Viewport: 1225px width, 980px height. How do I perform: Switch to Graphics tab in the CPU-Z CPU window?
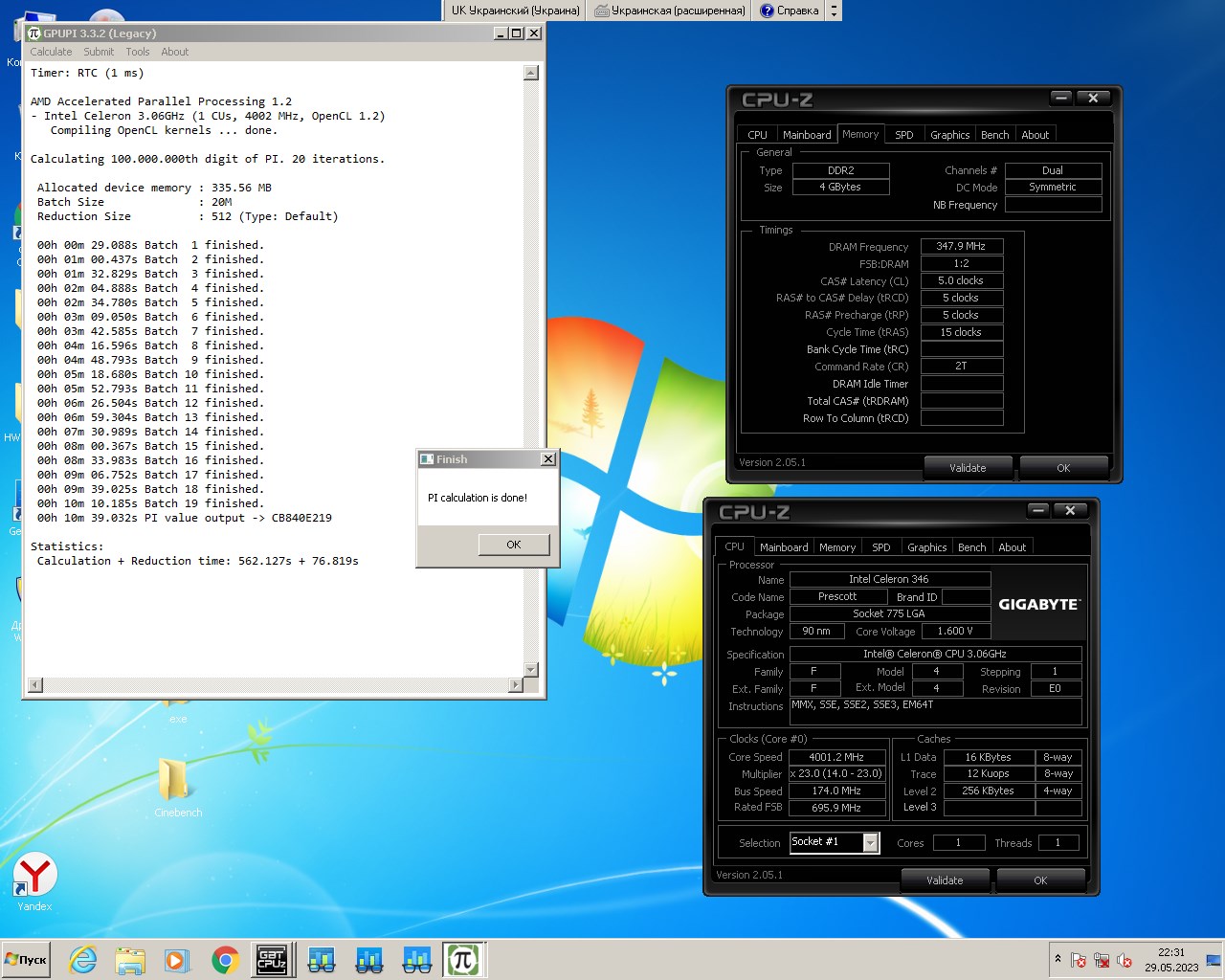tap(927, 547)
